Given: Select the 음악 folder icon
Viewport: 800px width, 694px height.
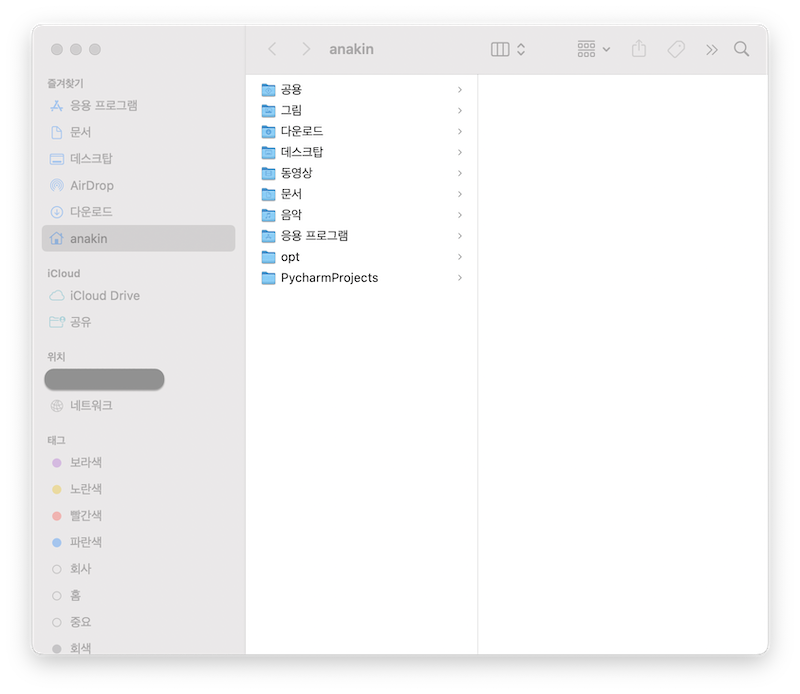Looking at the screenshot, I should (268, 215).
